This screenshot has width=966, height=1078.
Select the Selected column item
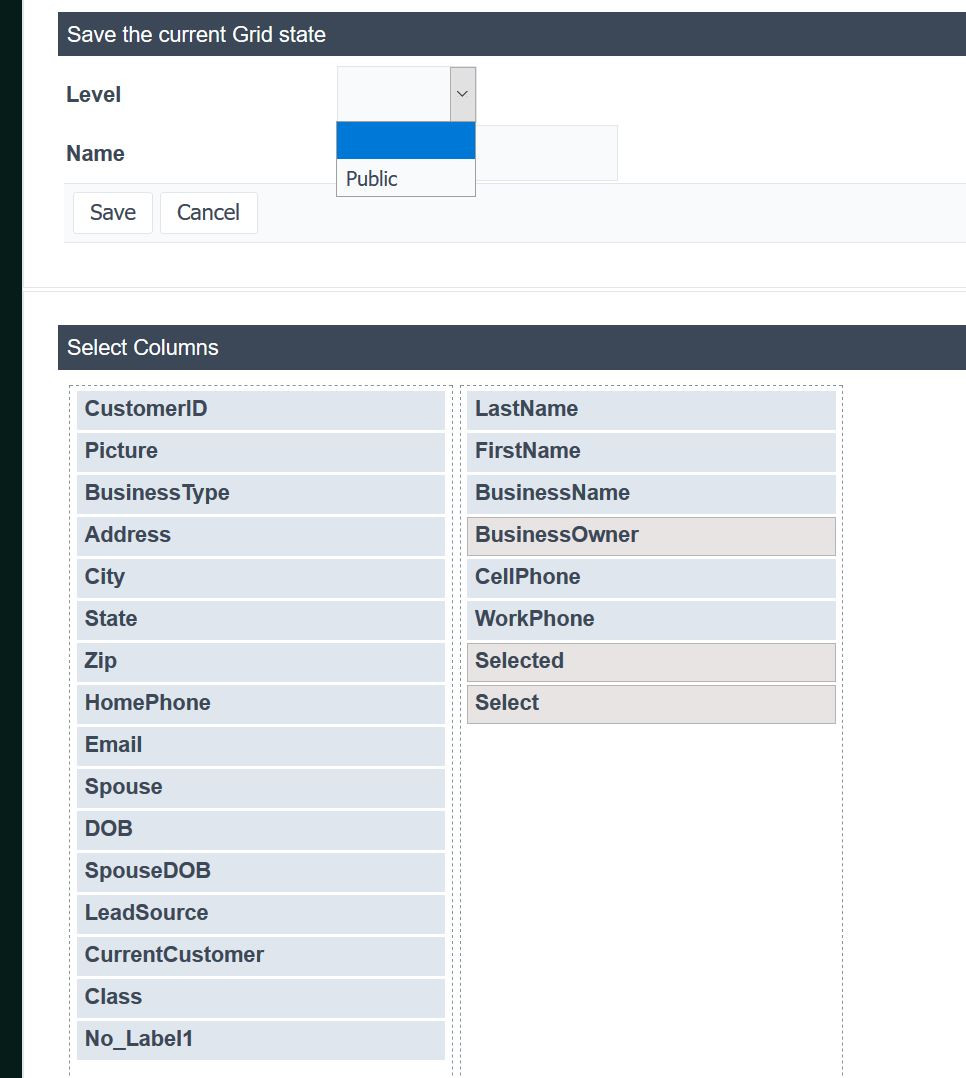click(x=651, y=661)
